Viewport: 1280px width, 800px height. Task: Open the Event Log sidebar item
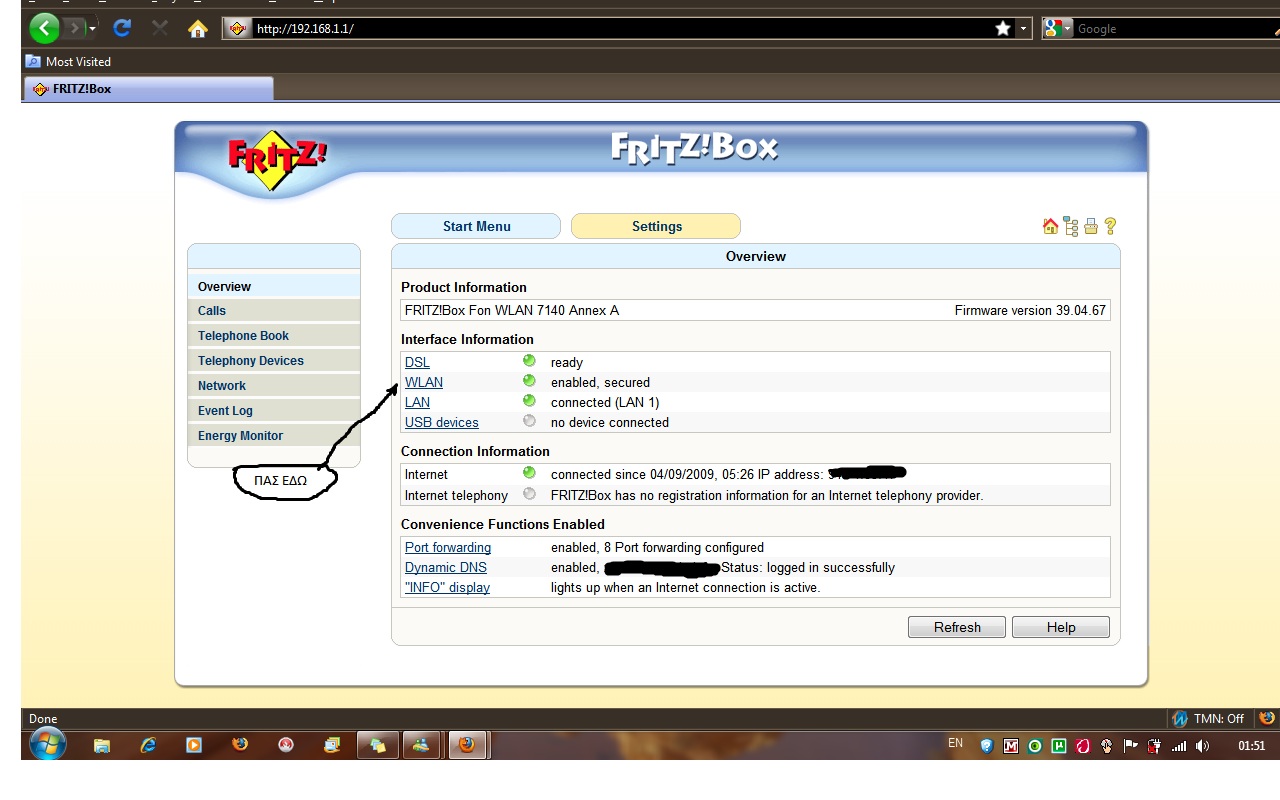click(273, 411)
